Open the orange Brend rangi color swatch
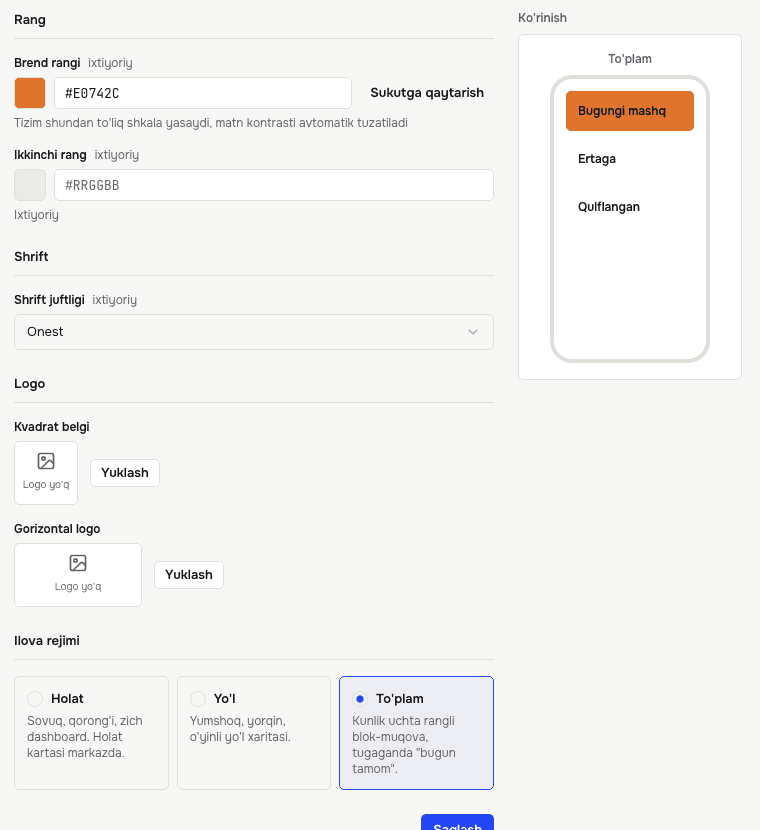This screenshot has height=830, width=760. [x=30, y=93]
